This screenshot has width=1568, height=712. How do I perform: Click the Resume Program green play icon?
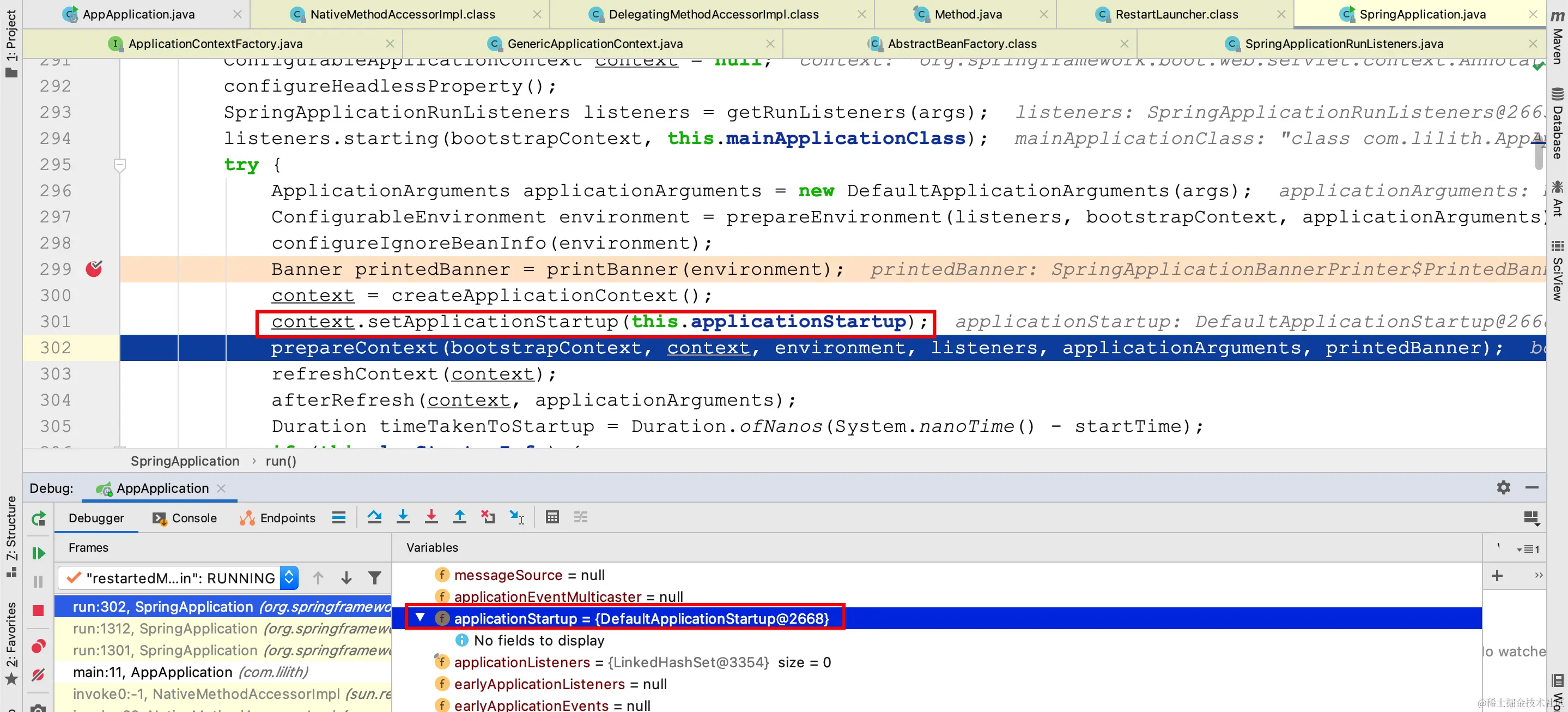[x=38, y=553]
